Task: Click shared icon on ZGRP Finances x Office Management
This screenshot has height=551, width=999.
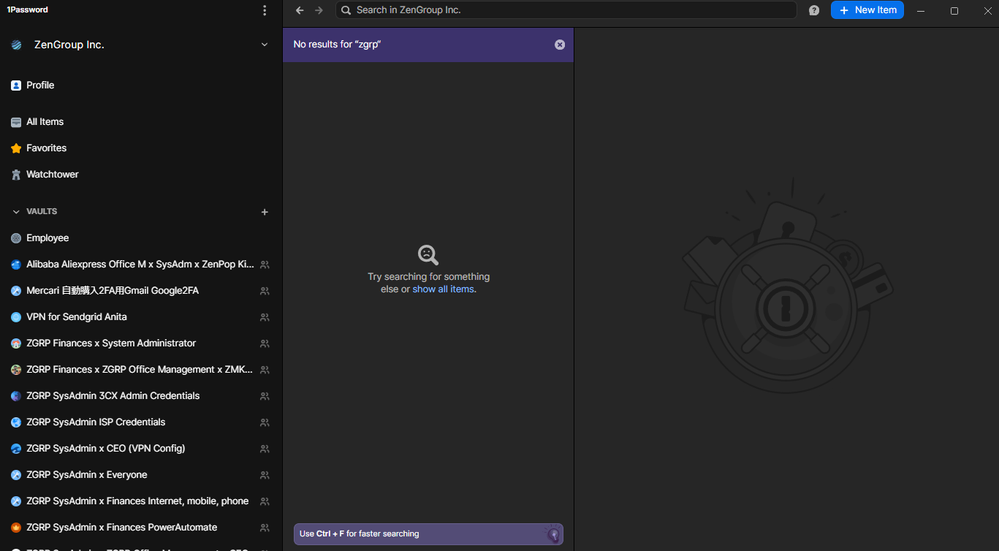Action: (264, 369)
